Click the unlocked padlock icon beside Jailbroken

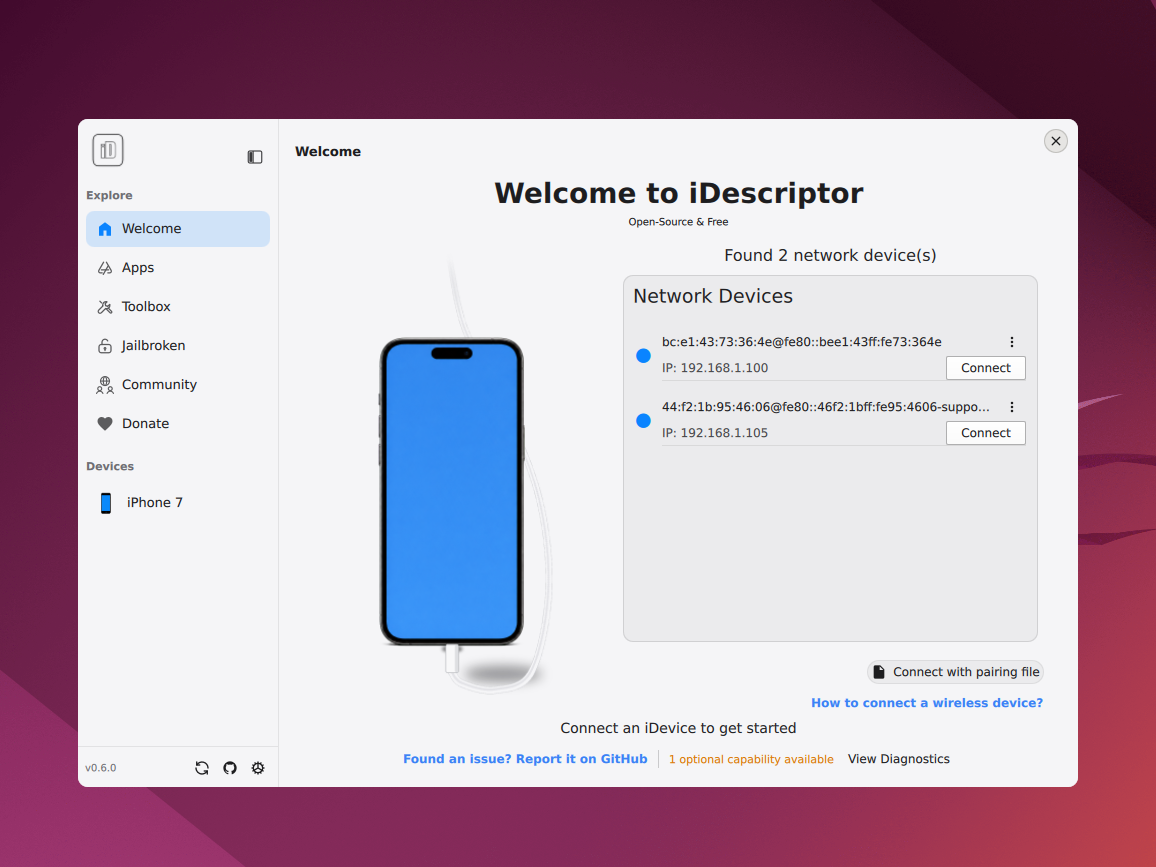point(105,346)
